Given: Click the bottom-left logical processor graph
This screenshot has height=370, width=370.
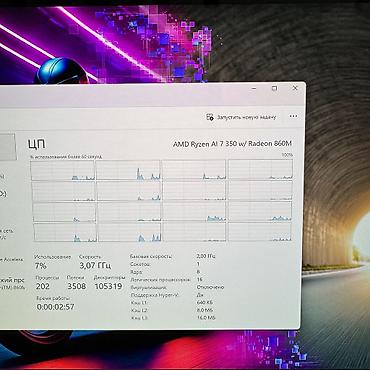Looking at the screenshot, I should click(65, 233).
